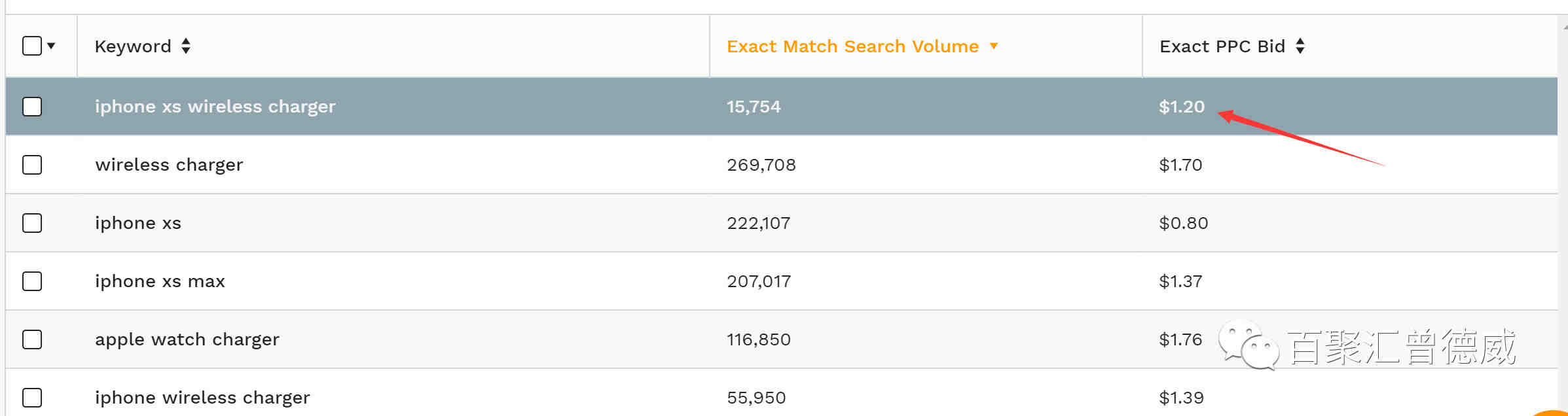Sort by Keyword column arrows icon
This screenshot has width=1568, height=416.
[x=186, y=46]
